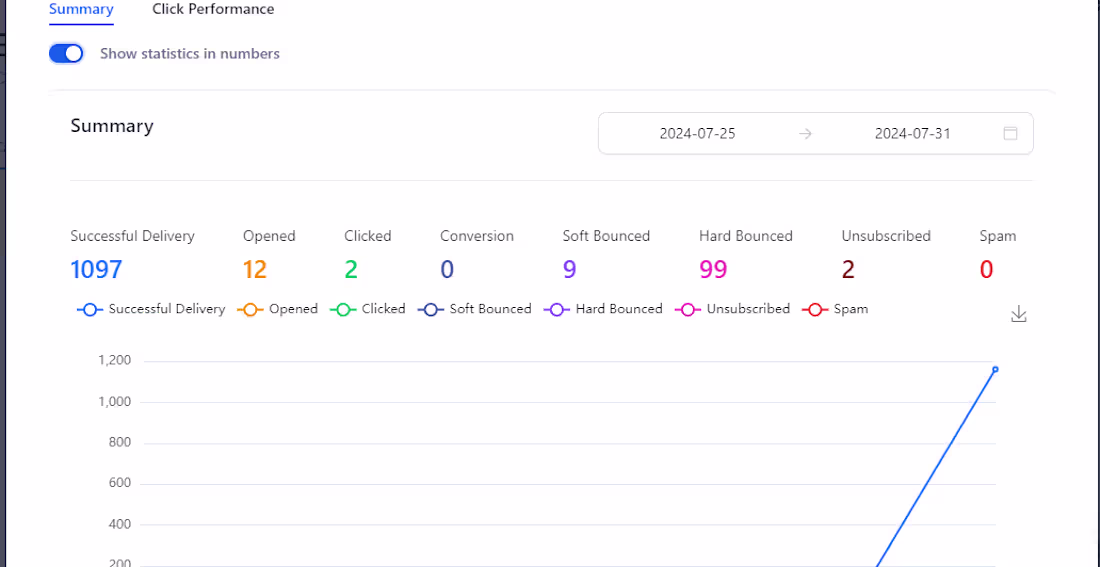The image size is (1100, 567).
Task: Toggle Spam series in chart legend
Action: [x=835, y=309]
